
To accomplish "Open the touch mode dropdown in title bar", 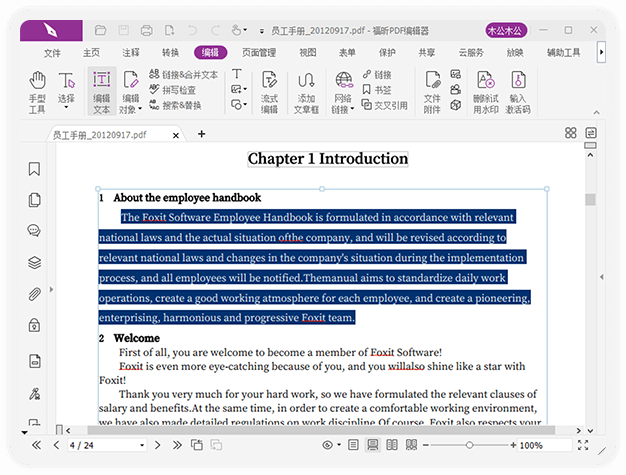I will (x=245, y=30).
